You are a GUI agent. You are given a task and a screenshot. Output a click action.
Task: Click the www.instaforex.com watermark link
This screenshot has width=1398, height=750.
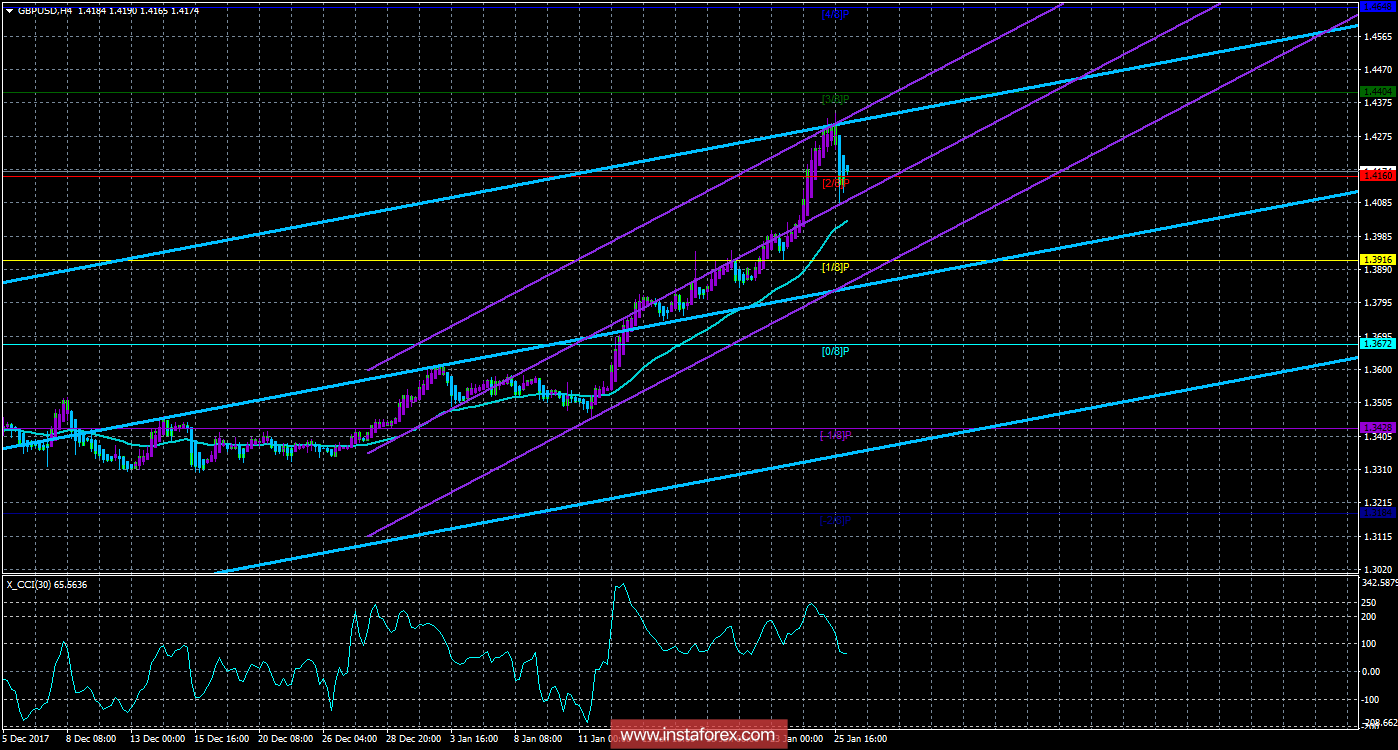[698, 737]
